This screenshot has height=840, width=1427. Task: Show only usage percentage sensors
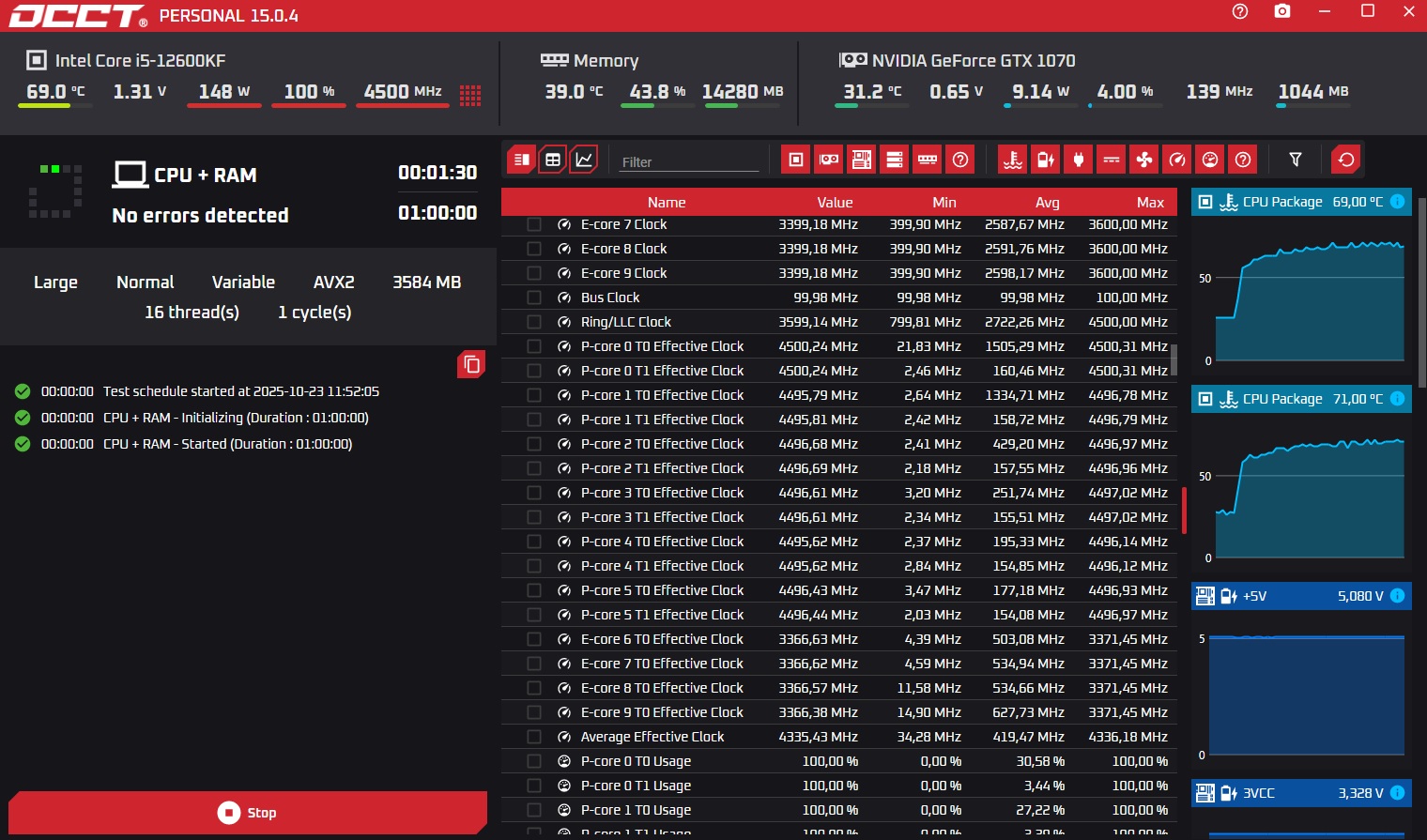pyautogui.click(x=1210, y=160)
